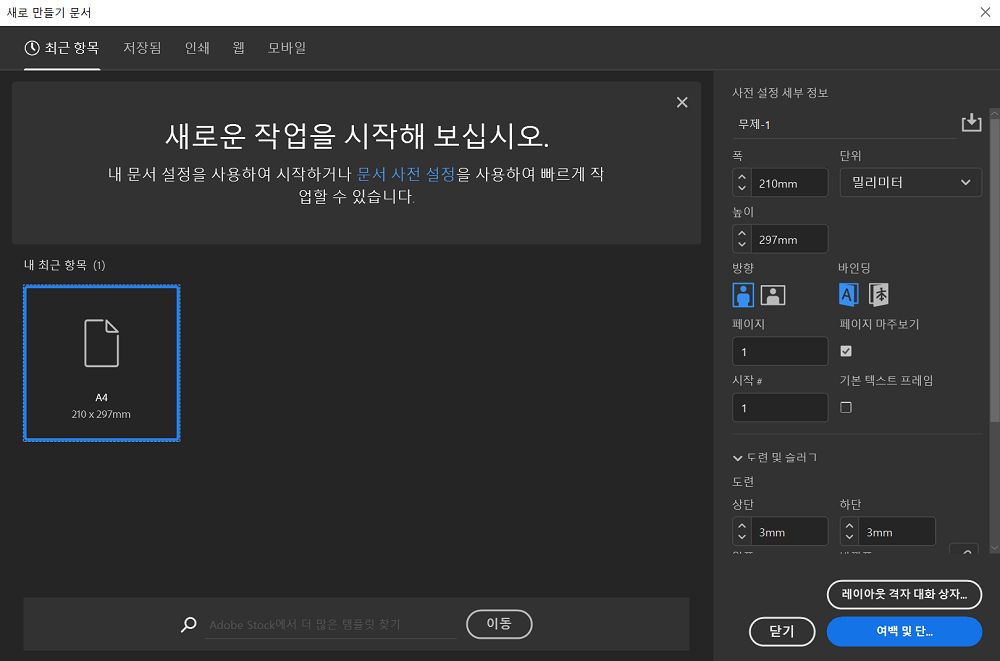The width and height of the screenshot is (1000, 661).
Task: Switch to the 최근 항목 tab
Action: pyautogui.click(x=62, y=48)
